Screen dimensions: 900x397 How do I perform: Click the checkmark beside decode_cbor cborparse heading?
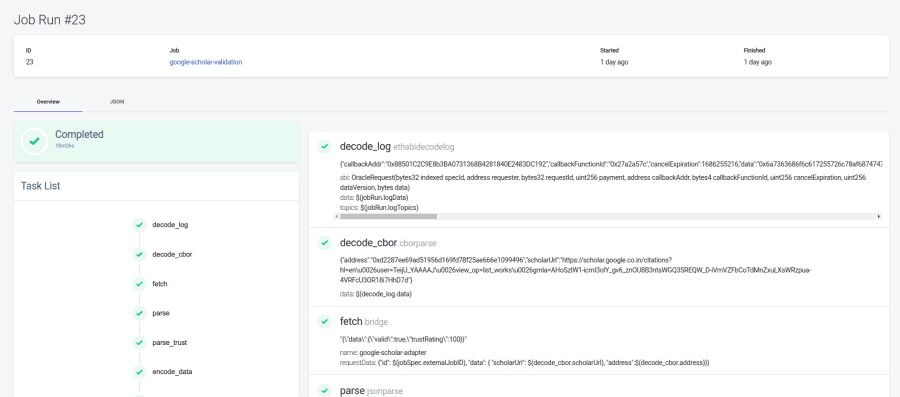pos(325,243)
